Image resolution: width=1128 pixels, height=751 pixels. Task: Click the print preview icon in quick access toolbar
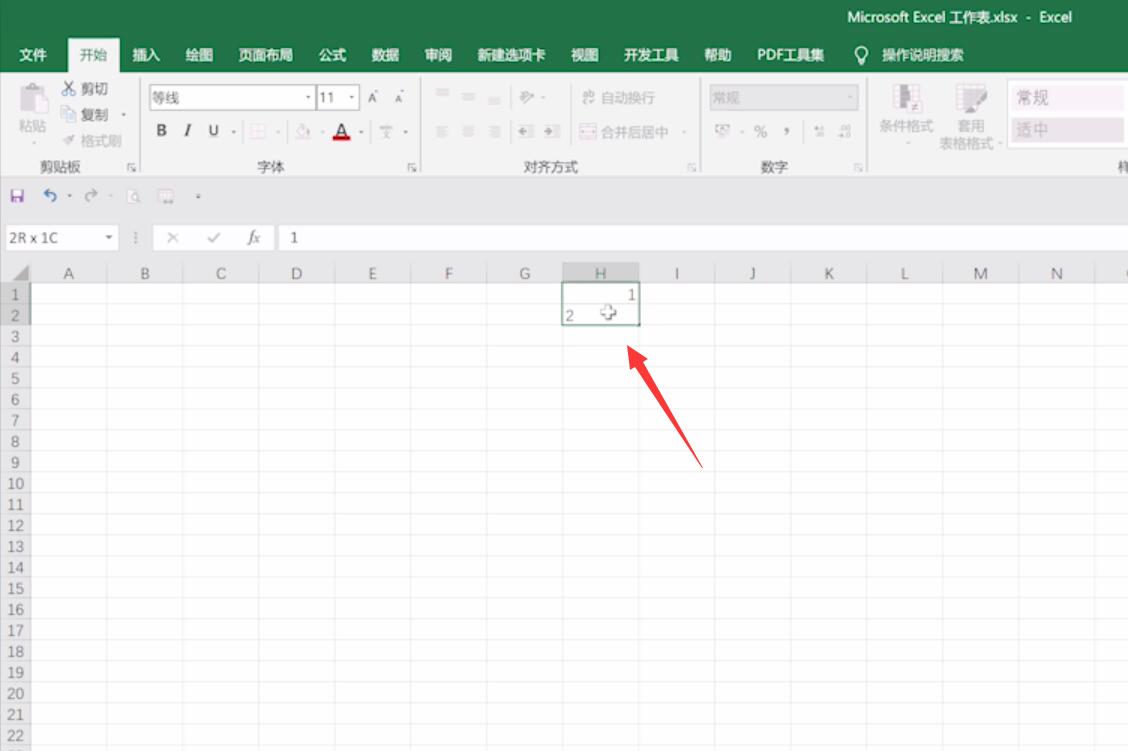click(133, 196)
